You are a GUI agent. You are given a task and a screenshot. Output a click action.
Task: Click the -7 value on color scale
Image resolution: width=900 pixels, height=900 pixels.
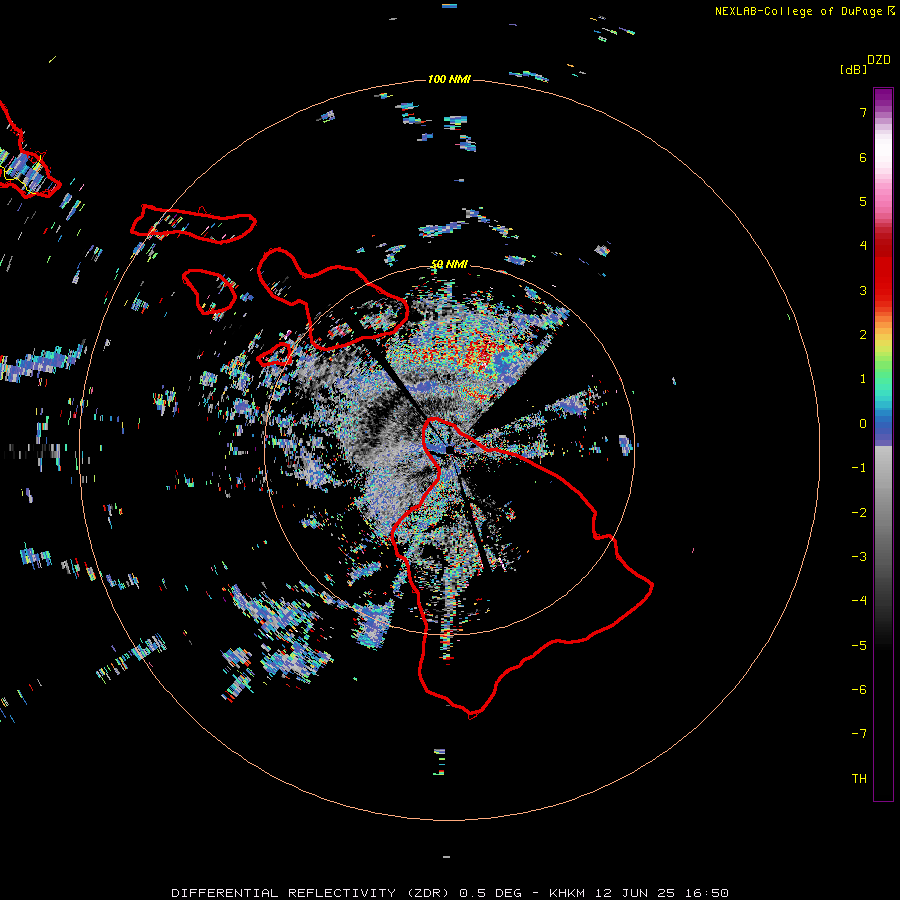859,734
